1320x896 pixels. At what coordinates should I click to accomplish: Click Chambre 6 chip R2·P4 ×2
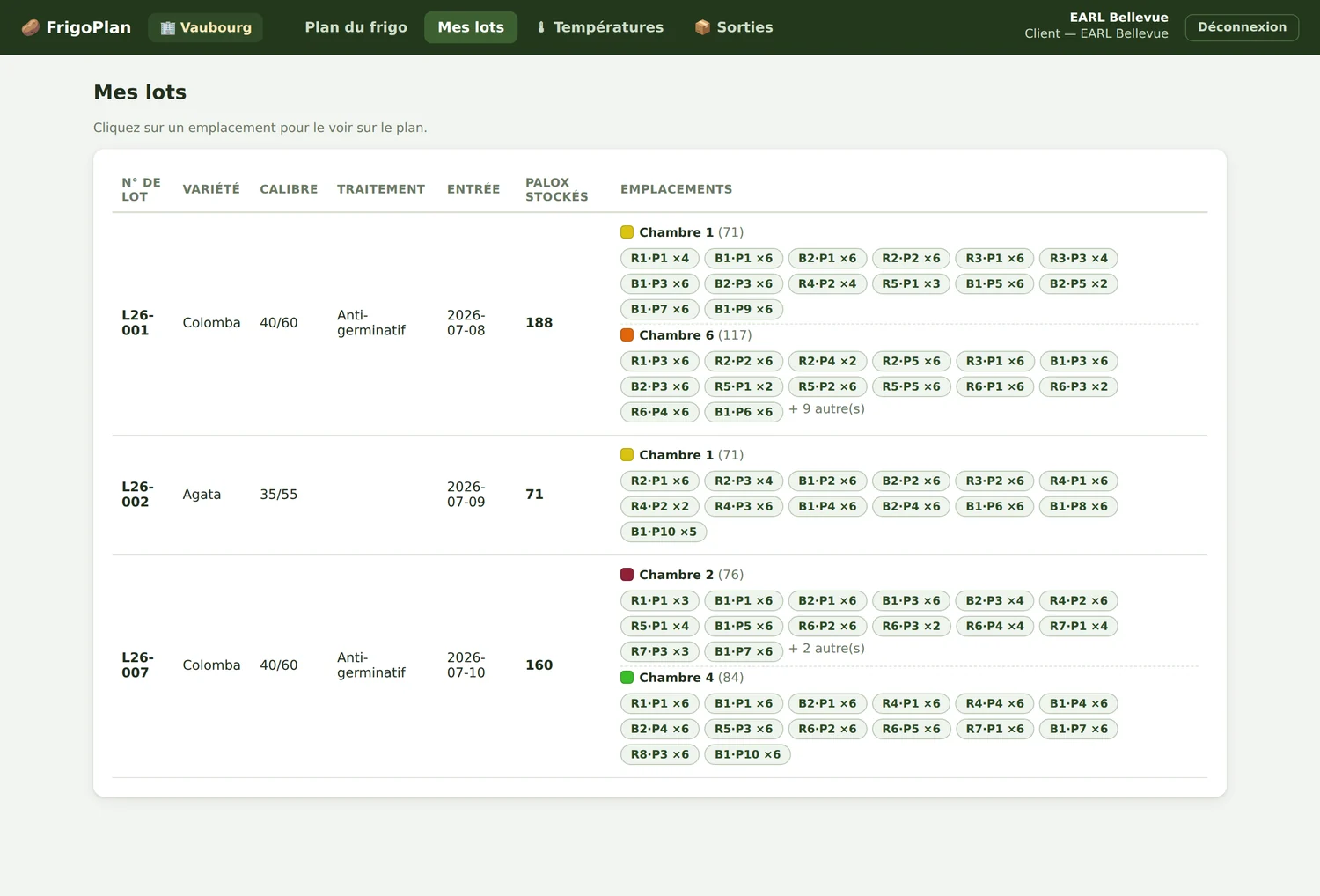point(827,361)
